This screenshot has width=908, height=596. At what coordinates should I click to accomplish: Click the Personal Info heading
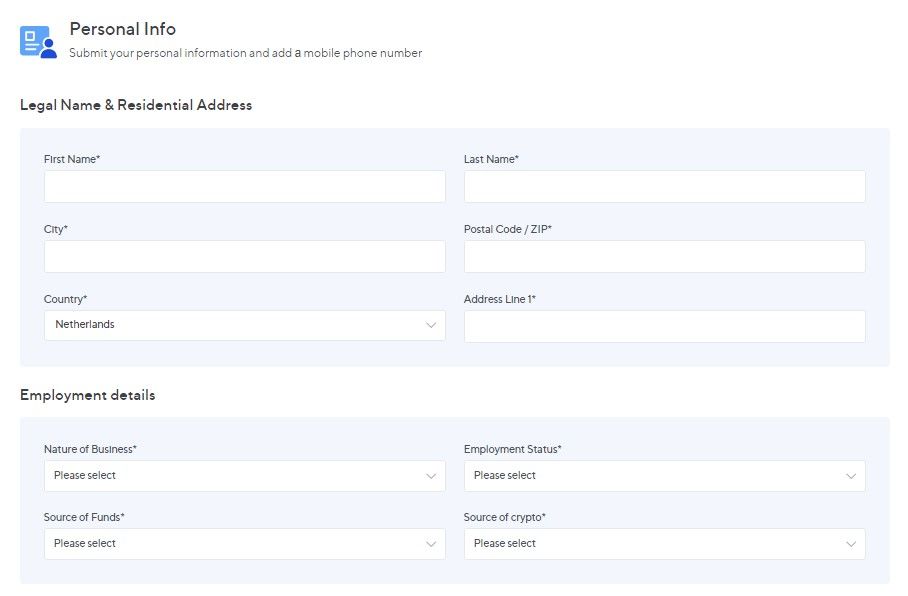122,29
